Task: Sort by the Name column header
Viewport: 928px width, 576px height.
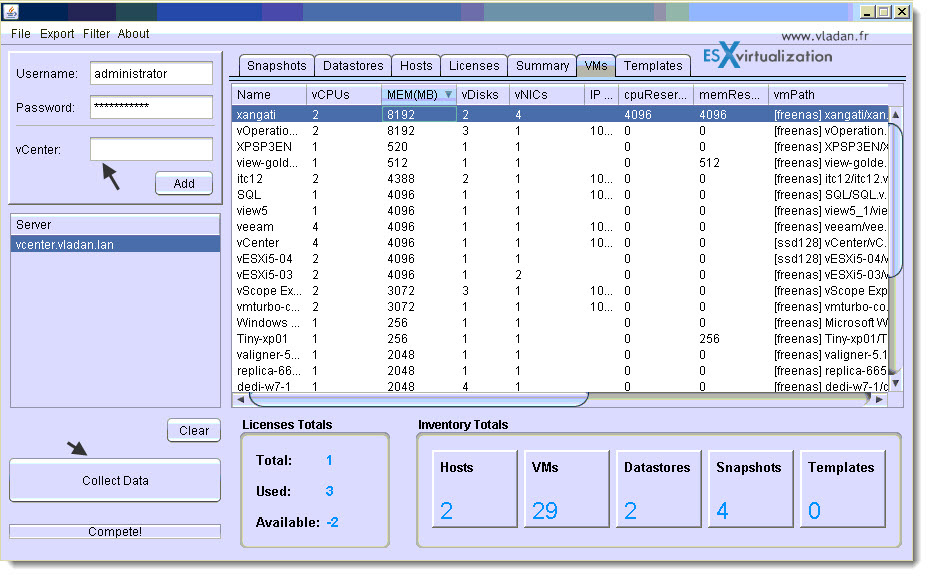Action: click(269, 95)
